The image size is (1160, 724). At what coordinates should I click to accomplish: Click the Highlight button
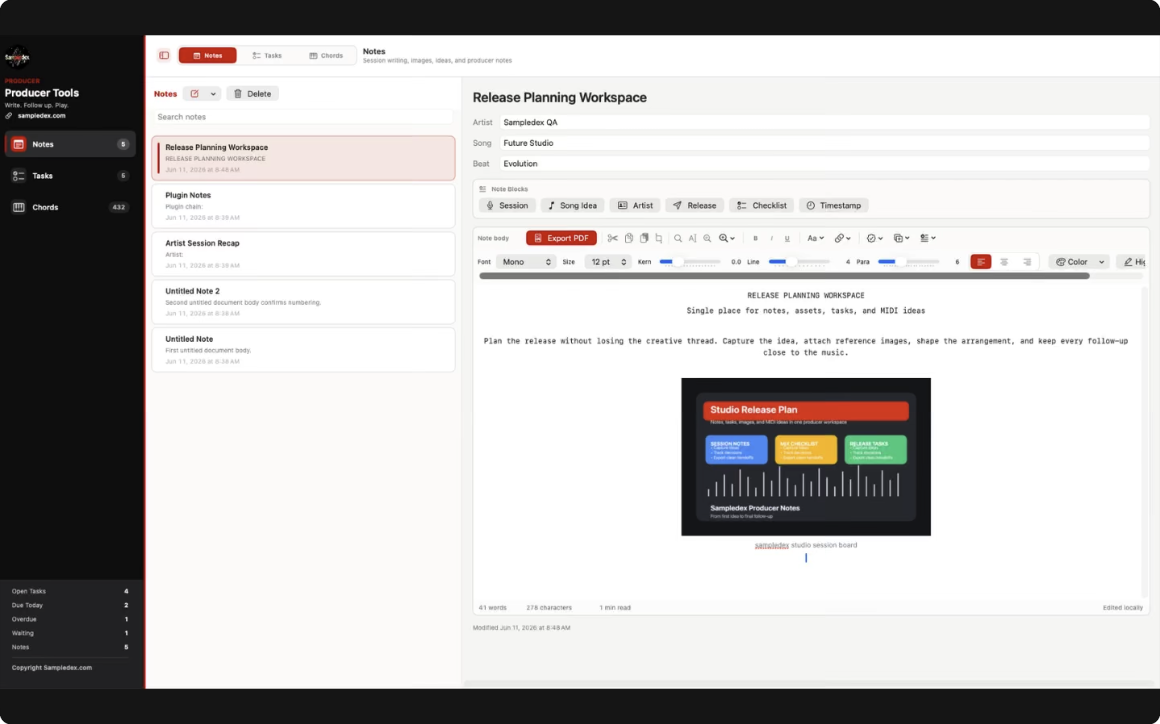(x=1132, y=262)
